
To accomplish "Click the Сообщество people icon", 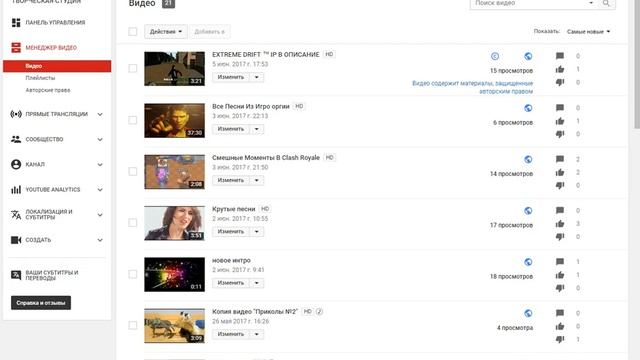I will tap(16, 139).
